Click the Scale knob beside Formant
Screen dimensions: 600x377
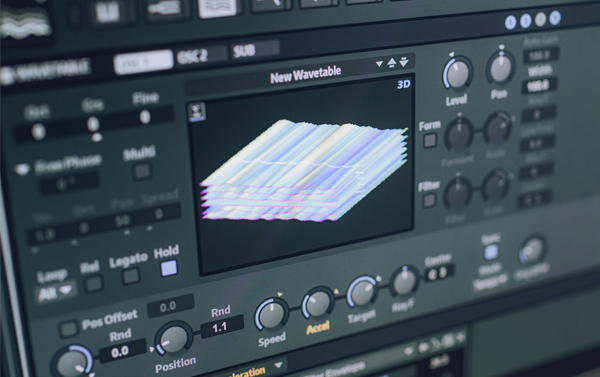[497, 128]
